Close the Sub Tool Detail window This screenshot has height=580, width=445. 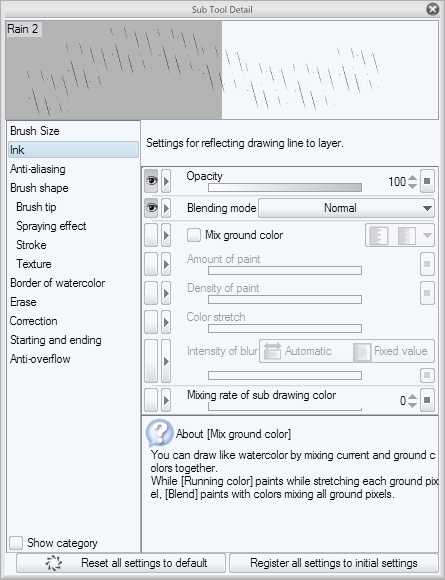tap(432, 9)
